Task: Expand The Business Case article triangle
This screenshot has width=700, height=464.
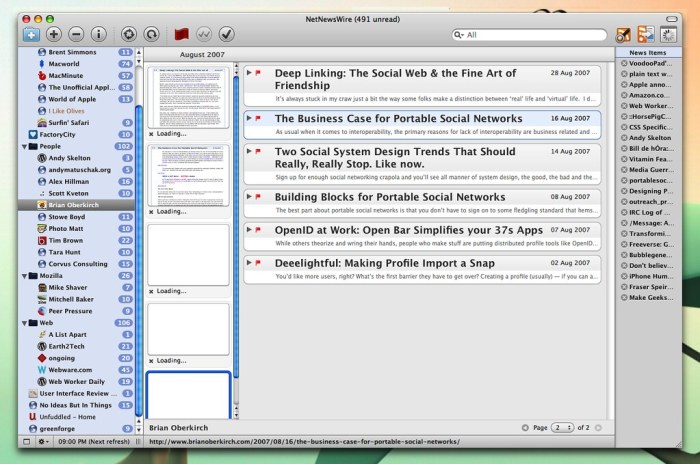Action: 249,118
